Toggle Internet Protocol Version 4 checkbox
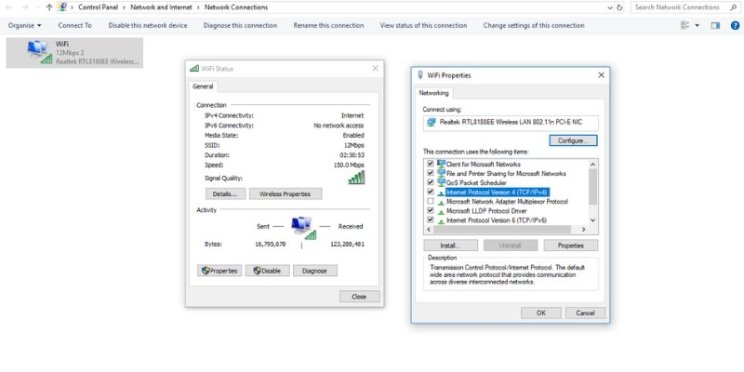Screen dimensions: 744x372 (431, 192)
